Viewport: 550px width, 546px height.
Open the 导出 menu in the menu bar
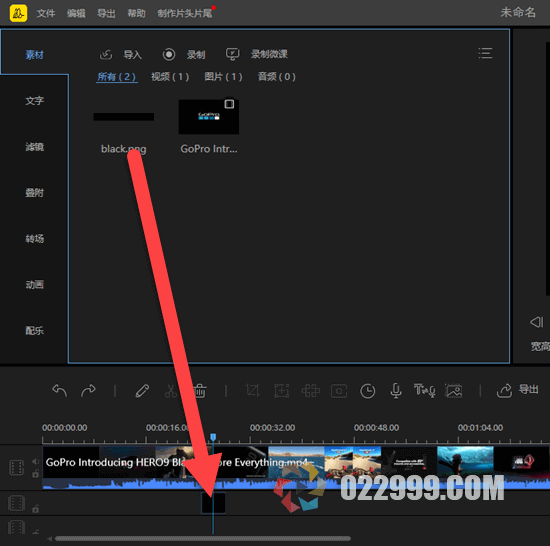(x=106, y=14)
